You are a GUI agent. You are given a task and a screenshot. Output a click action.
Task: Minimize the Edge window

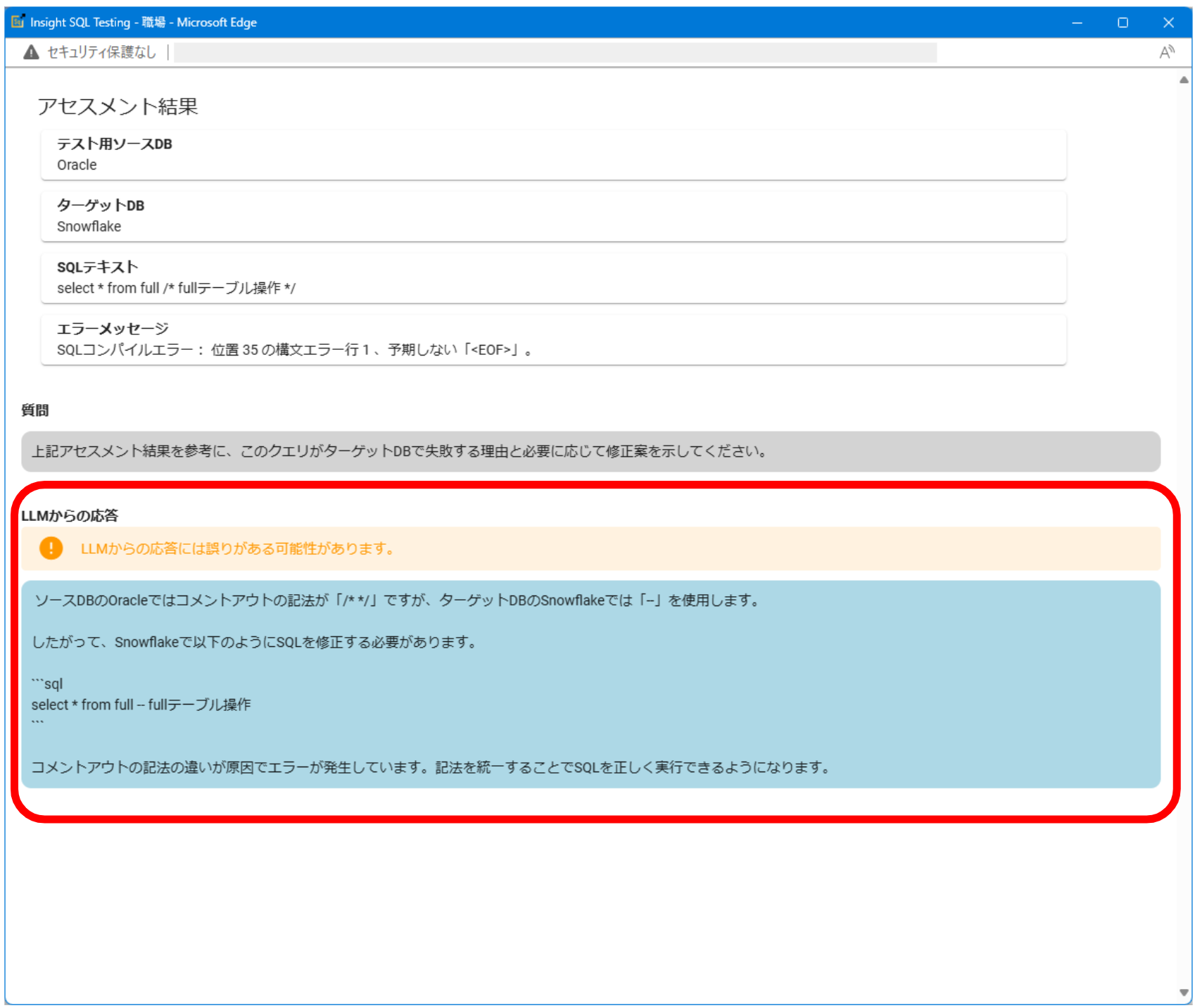(1077, 23)
